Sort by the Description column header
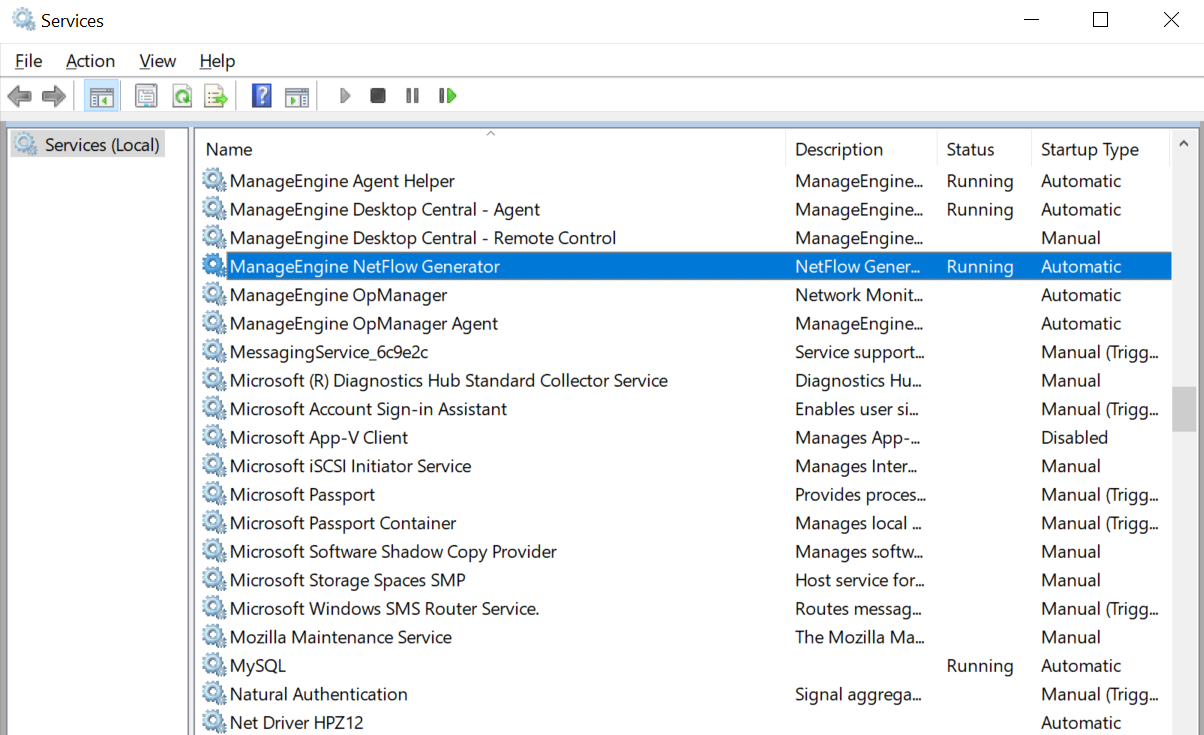 [x=861, y=149]
